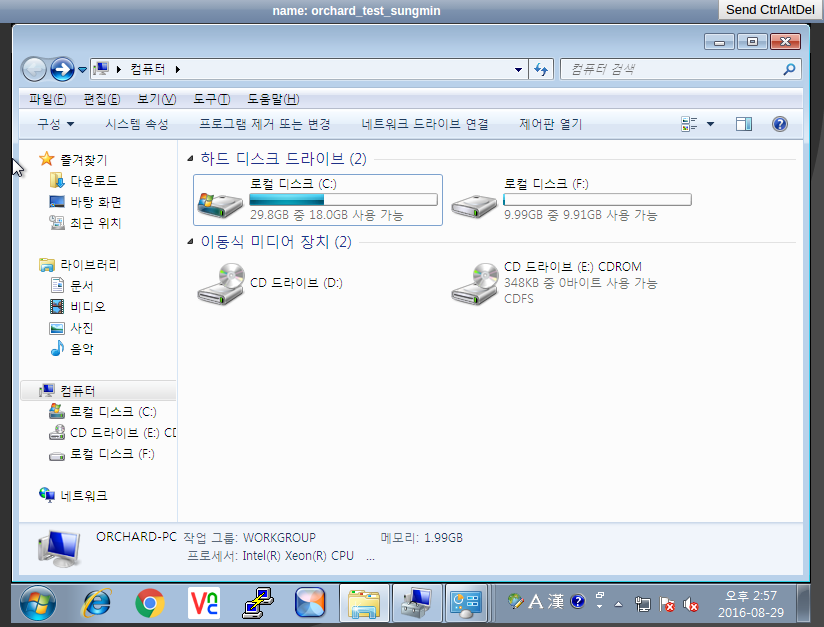Image resolution: width=824 pixels, height=627 pixels.
Task: Go forward with the Forward arrow button
Action: point(63,69)
